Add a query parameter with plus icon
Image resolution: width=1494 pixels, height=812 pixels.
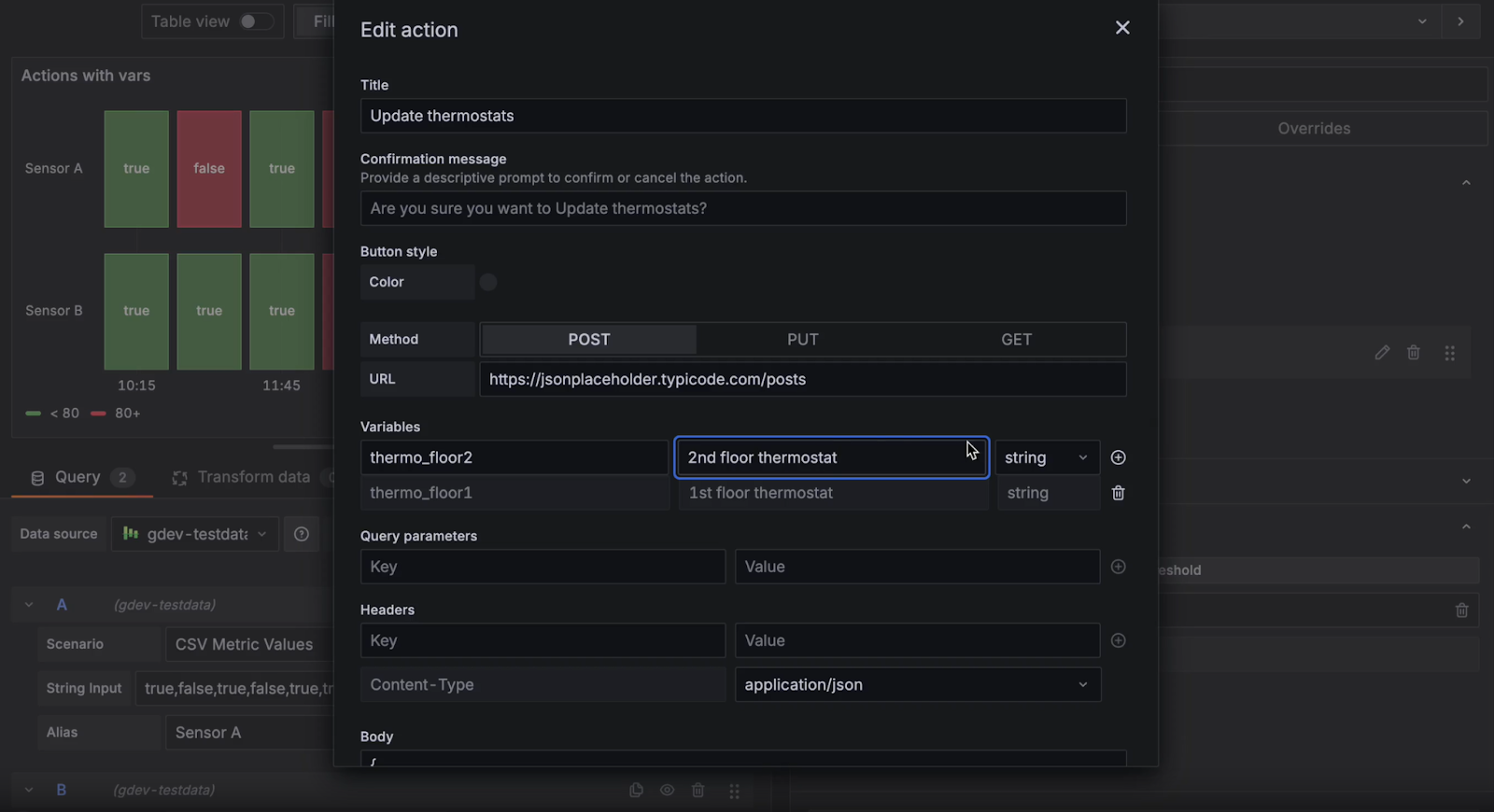click(x=1118, y=567)
